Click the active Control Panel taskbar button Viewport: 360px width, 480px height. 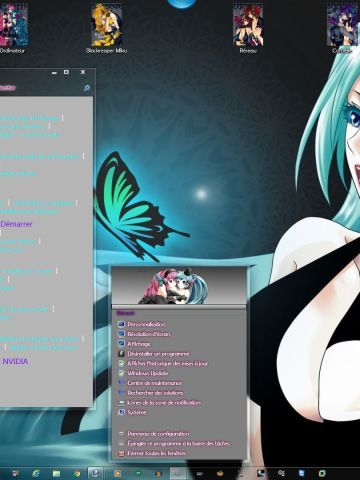pos(95,473)
